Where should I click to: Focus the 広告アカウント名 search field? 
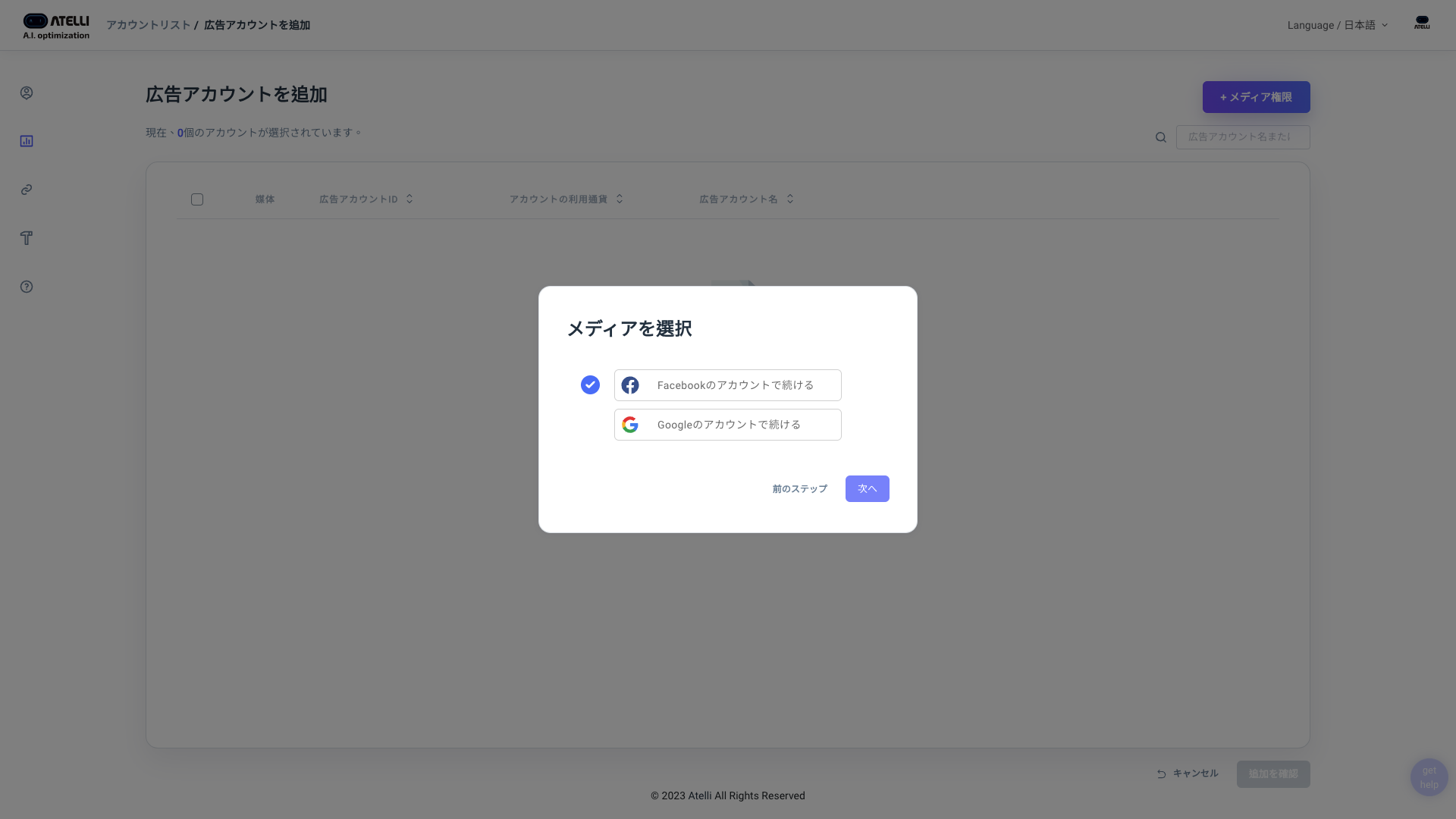(x=1242, y=137)
